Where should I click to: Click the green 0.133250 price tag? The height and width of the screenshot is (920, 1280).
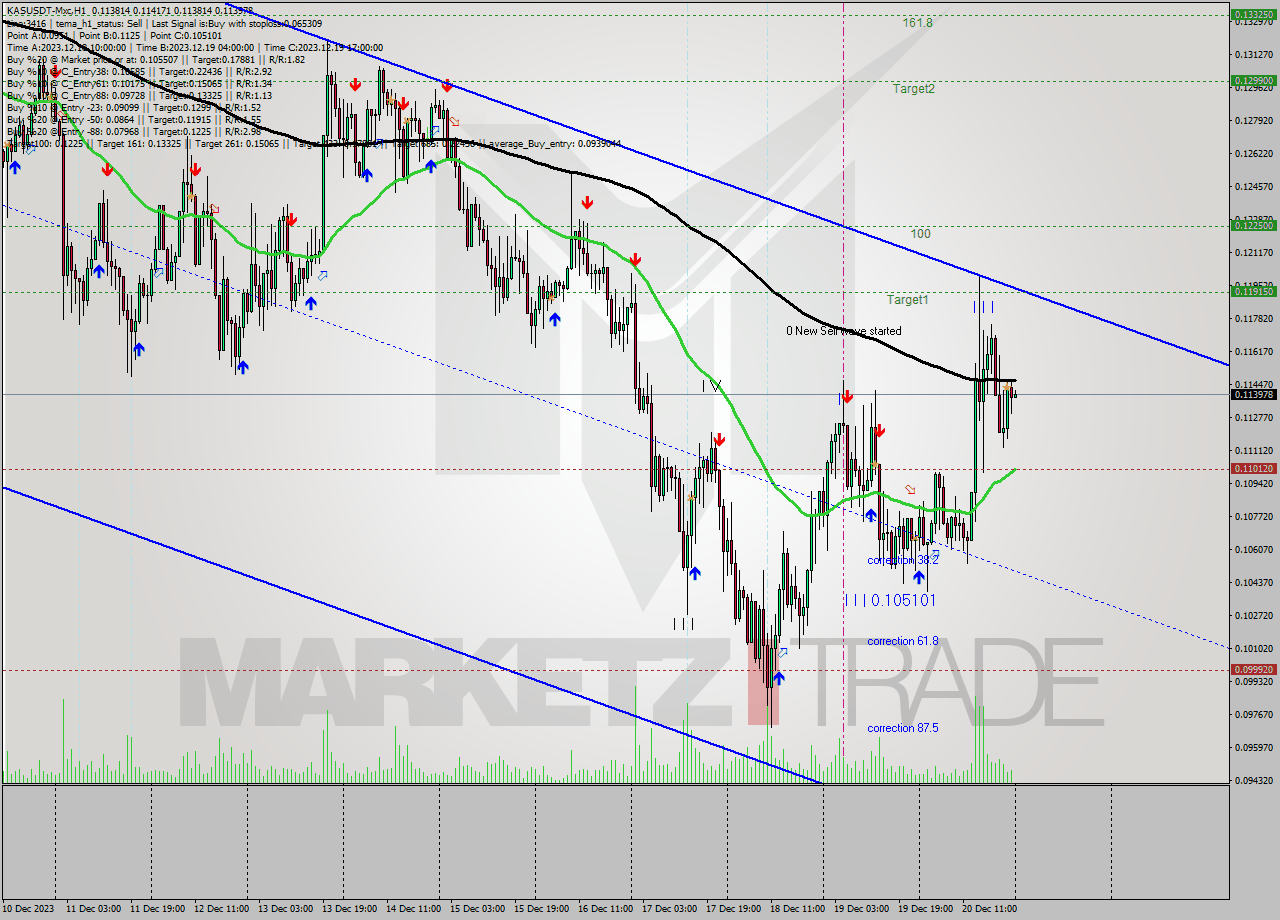point(1253,14)
